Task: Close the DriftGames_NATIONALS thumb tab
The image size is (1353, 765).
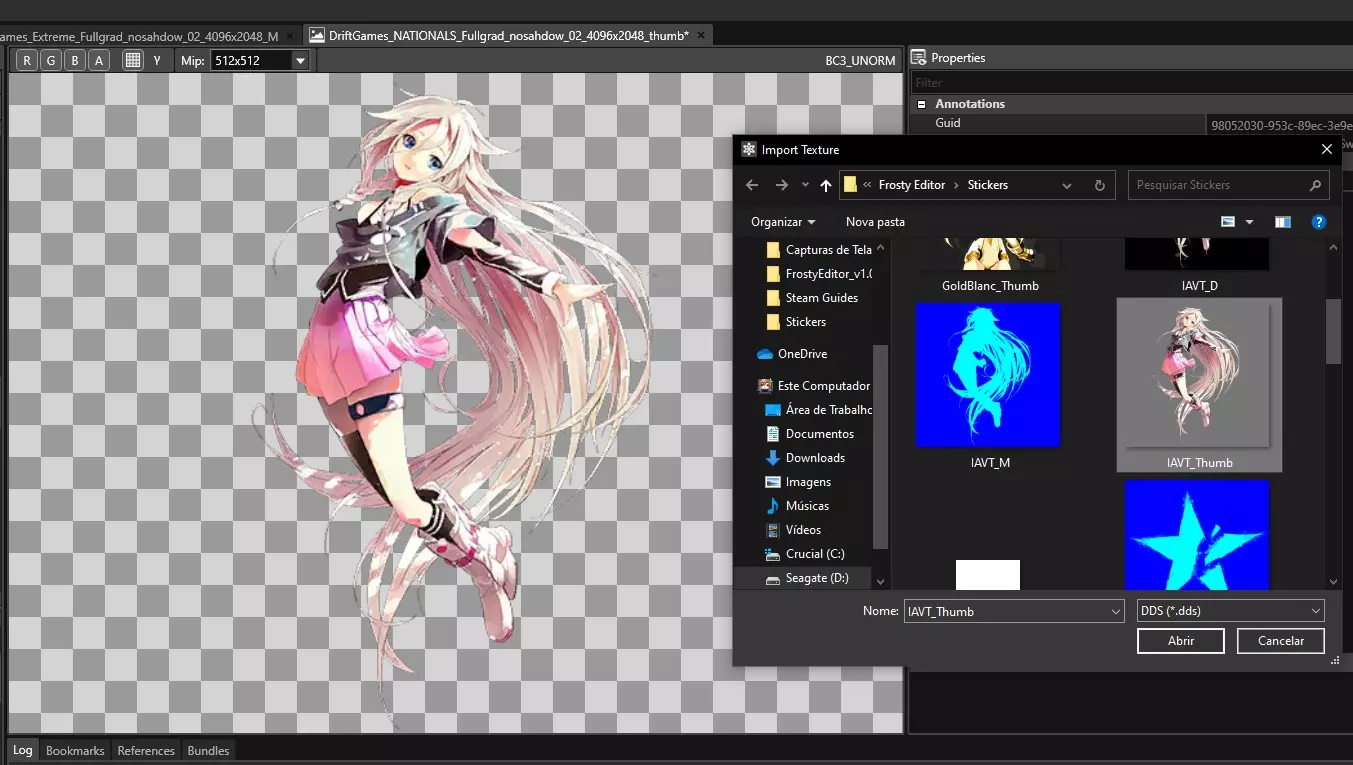Action: pos(701,35)
